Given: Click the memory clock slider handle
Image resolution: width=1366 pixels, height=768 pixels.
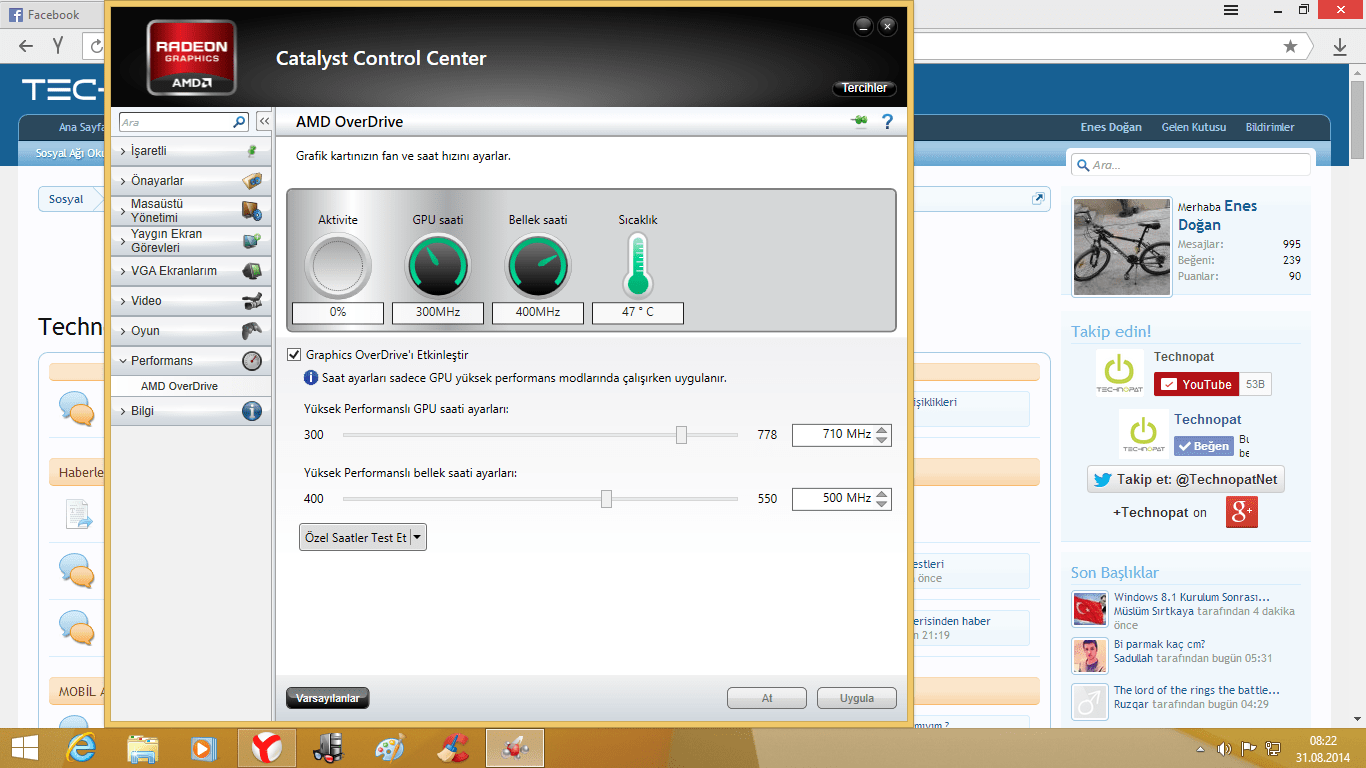Looking at the screenshot, I should tap(606, 499).
